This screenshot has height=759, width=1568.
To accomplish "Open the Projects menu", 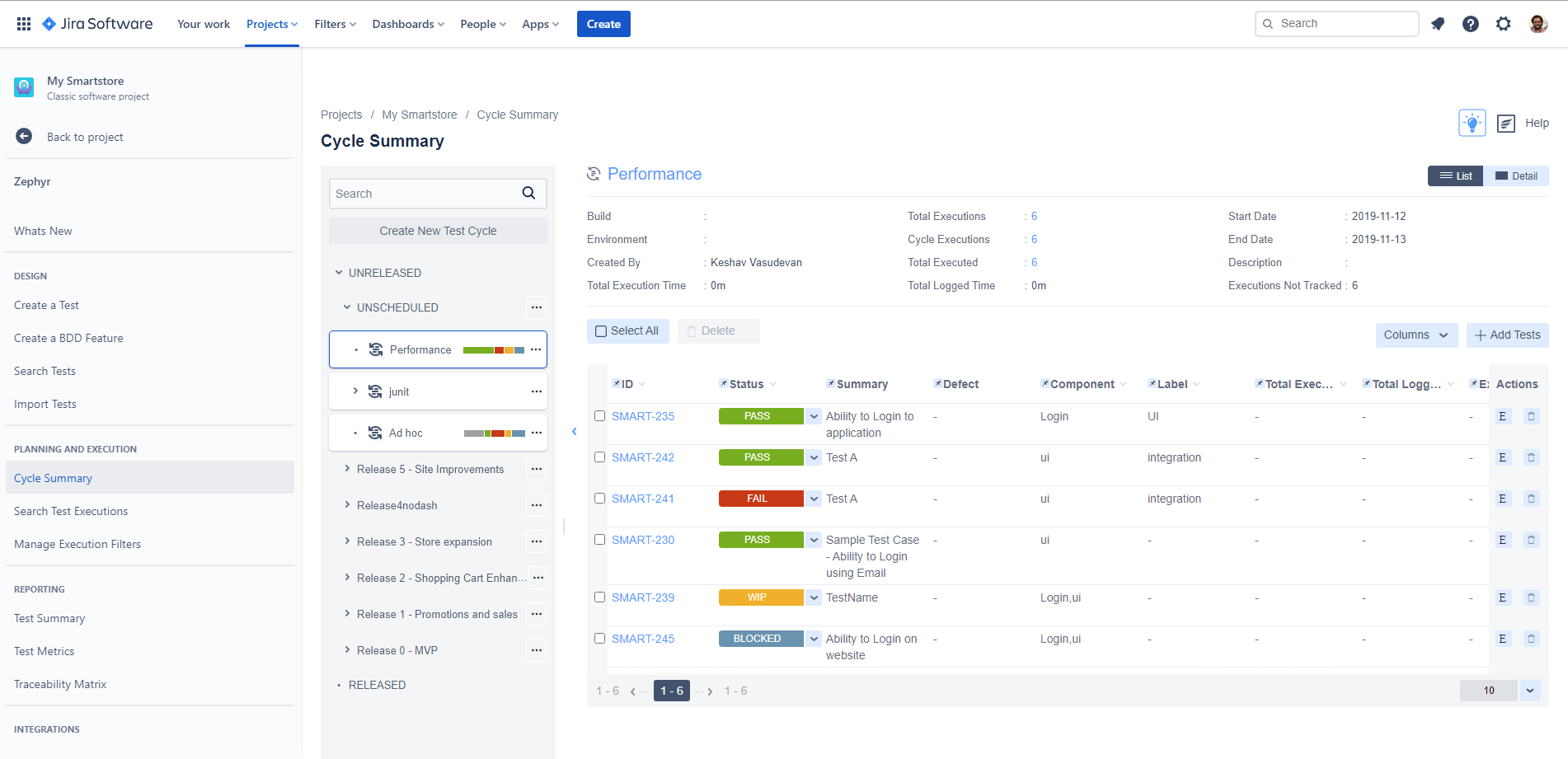I will click(272, 24).
